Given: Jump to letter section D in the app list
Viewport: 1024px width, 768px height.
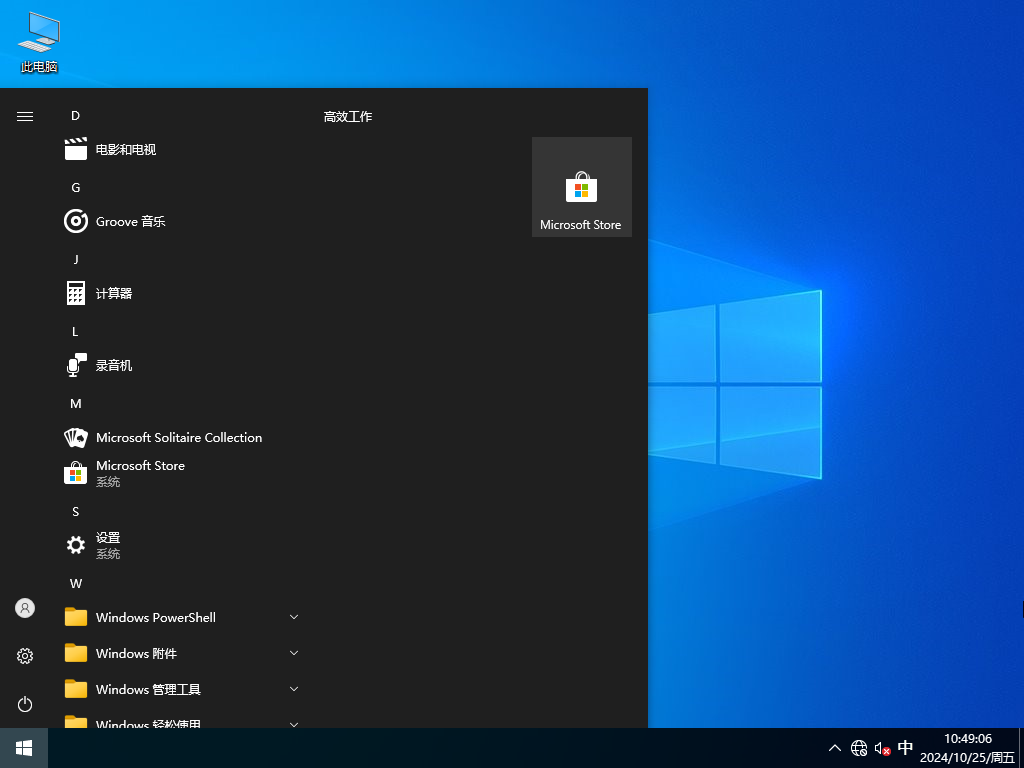Looking at the screenshot, I should point(75,115).
